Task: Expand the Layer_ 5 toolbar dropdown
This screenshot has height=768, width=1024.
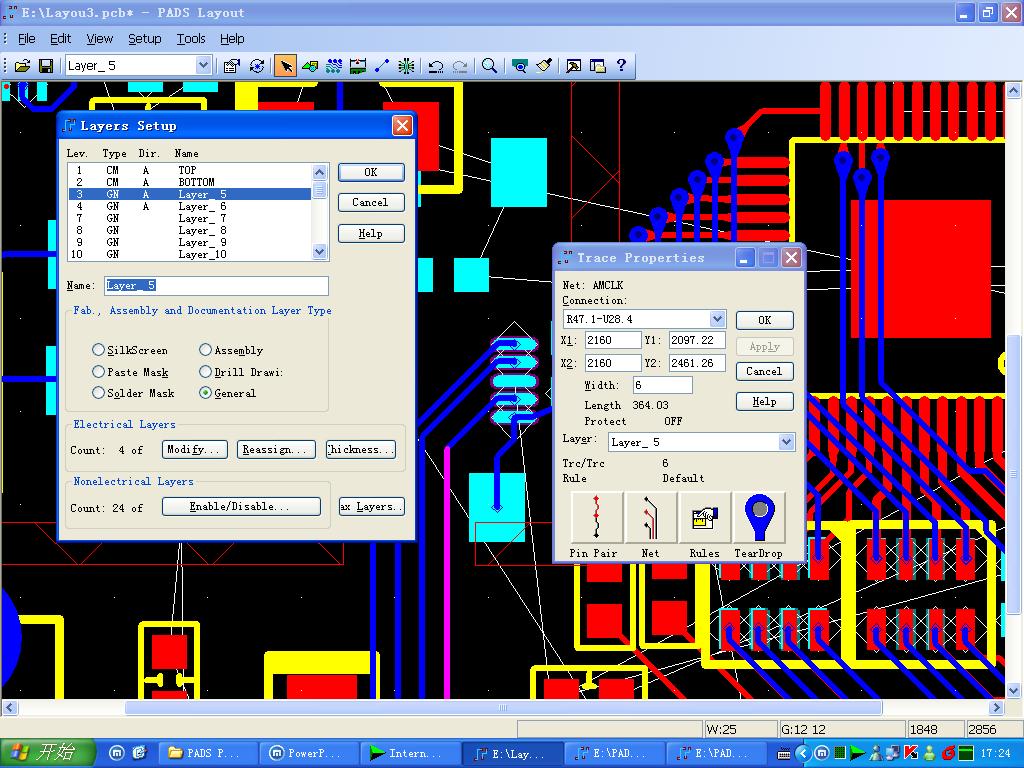Action: point(204,66)
